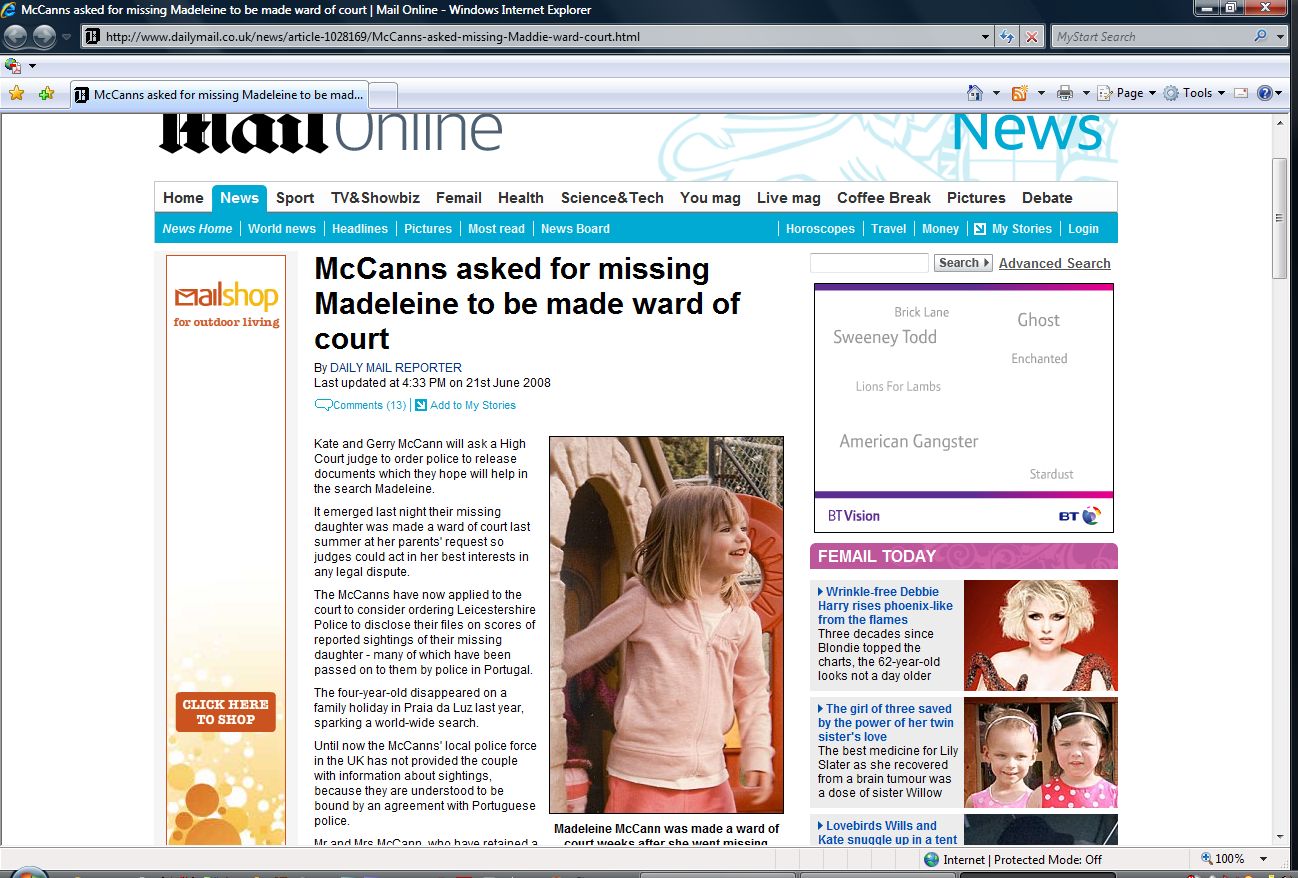Open the zoom level dropdown arrow
1298x878 pixels.
click(x=1263, y=859)
